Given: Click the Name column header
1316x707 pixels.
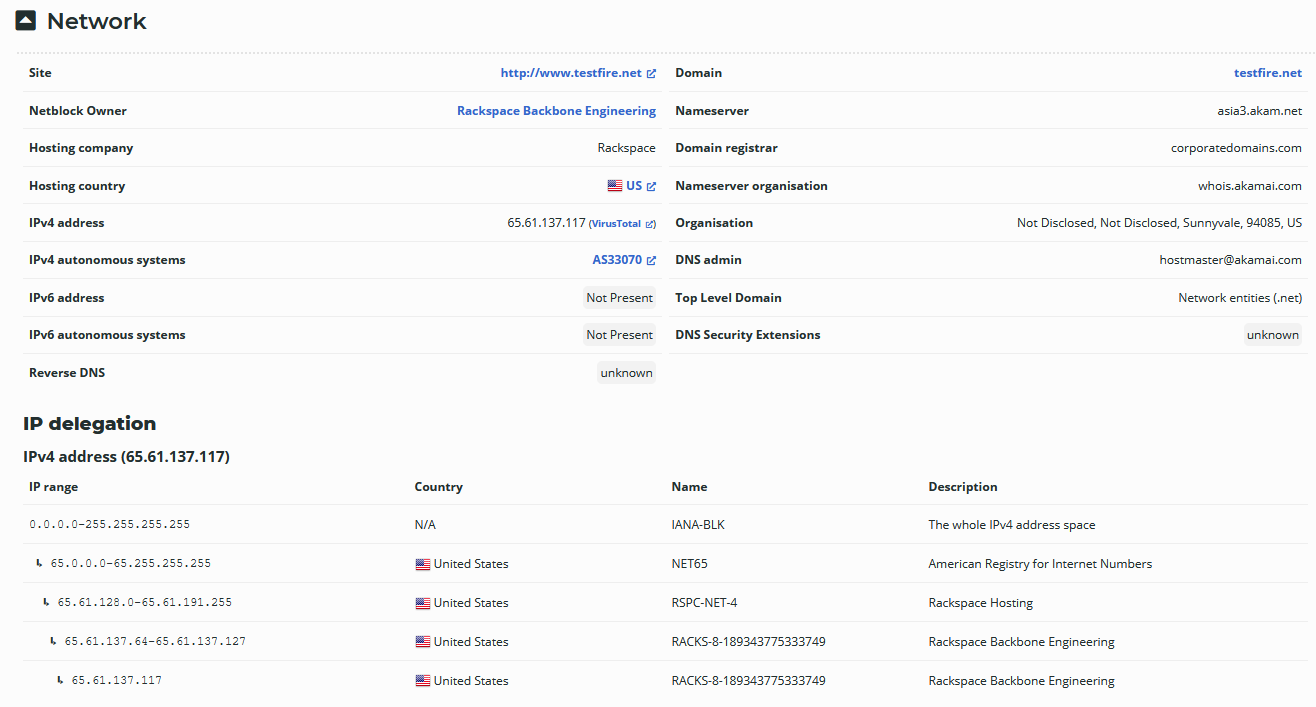Looking at the screenshot, I should pos(689,487).
